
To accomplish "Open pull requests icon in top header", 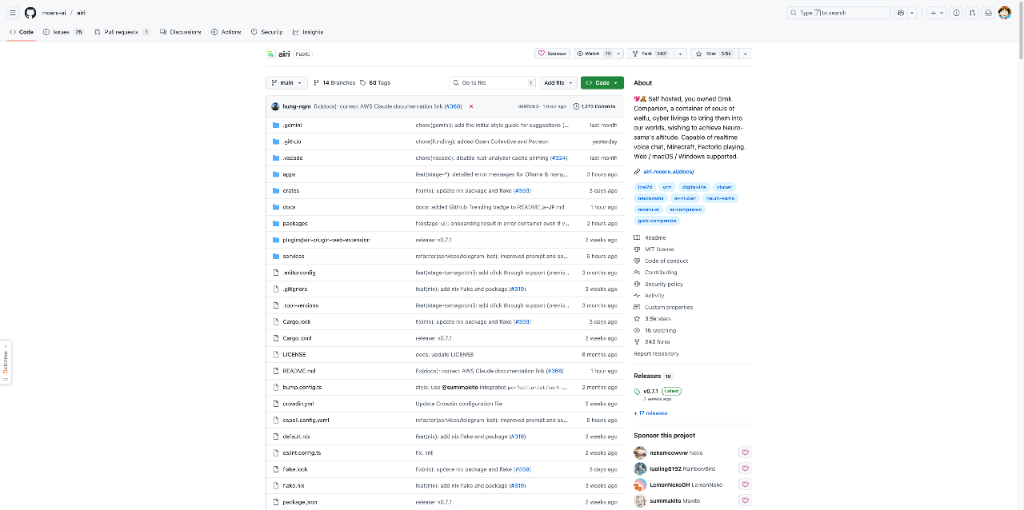I will point(972,12).
